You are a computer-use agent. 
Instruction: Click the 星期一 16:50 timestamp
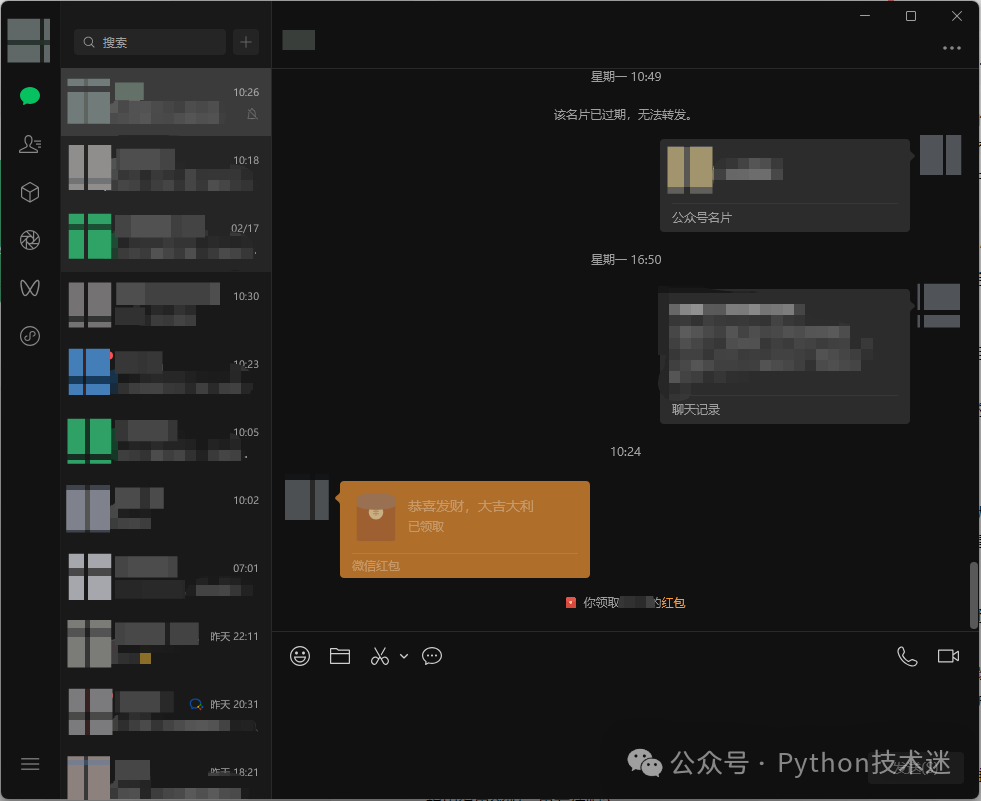pos(626,259)
